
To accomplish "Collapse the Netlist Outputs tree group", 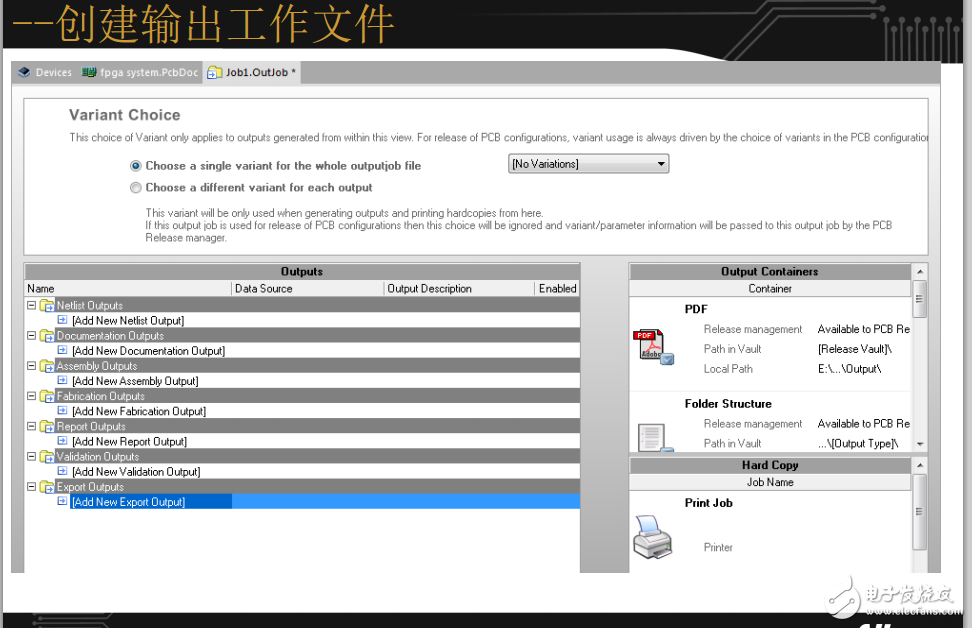I will (x=31, y=305).
